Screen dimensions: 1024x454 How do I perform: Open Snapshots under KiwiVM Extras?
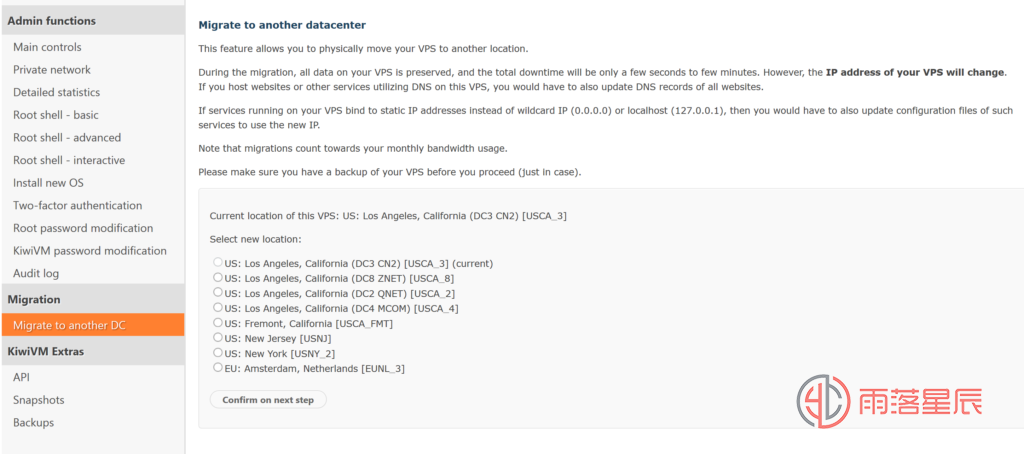pos(39,400)
